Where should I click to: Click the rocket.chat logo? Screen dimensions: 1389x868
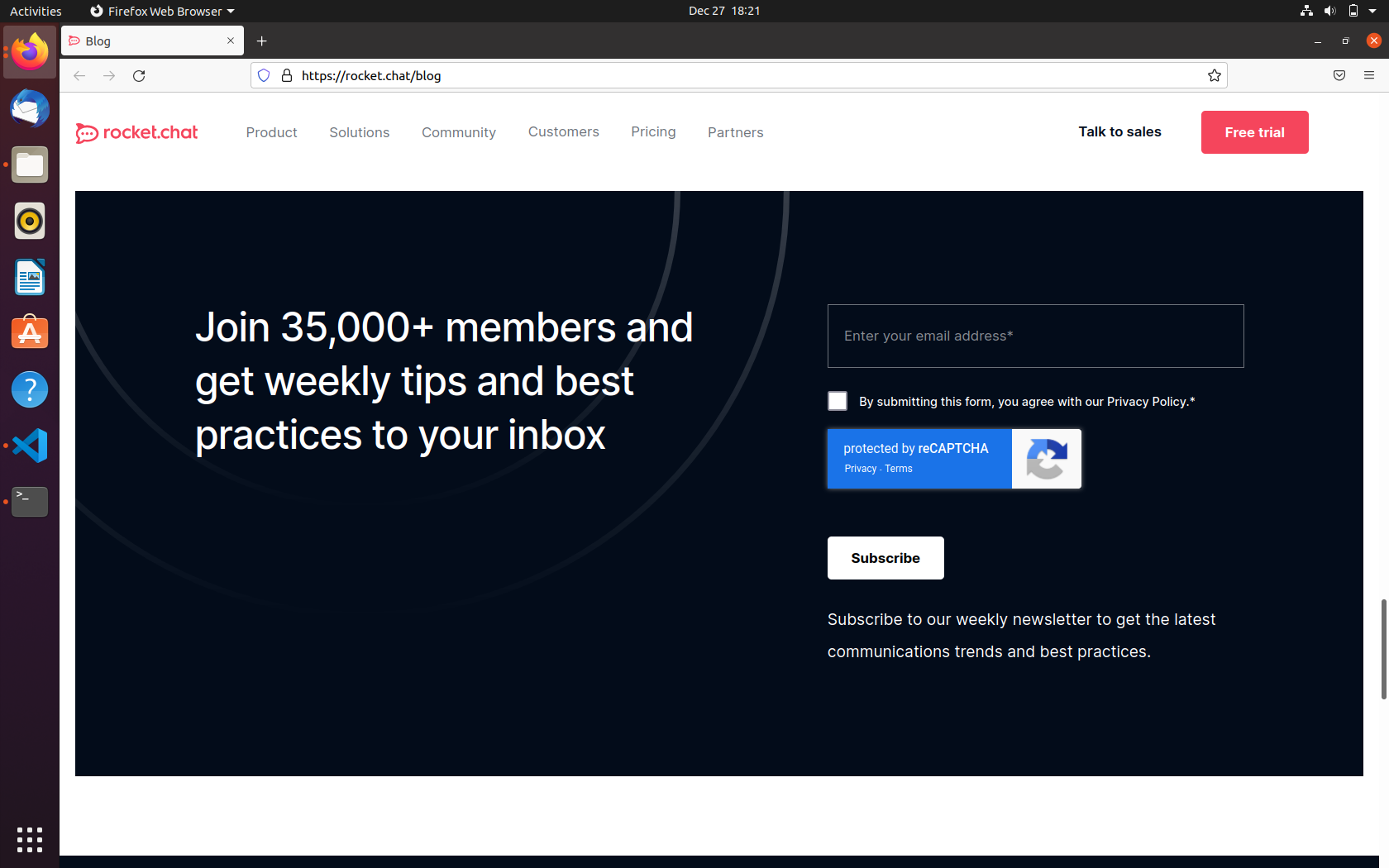click(x=136, y=132)
